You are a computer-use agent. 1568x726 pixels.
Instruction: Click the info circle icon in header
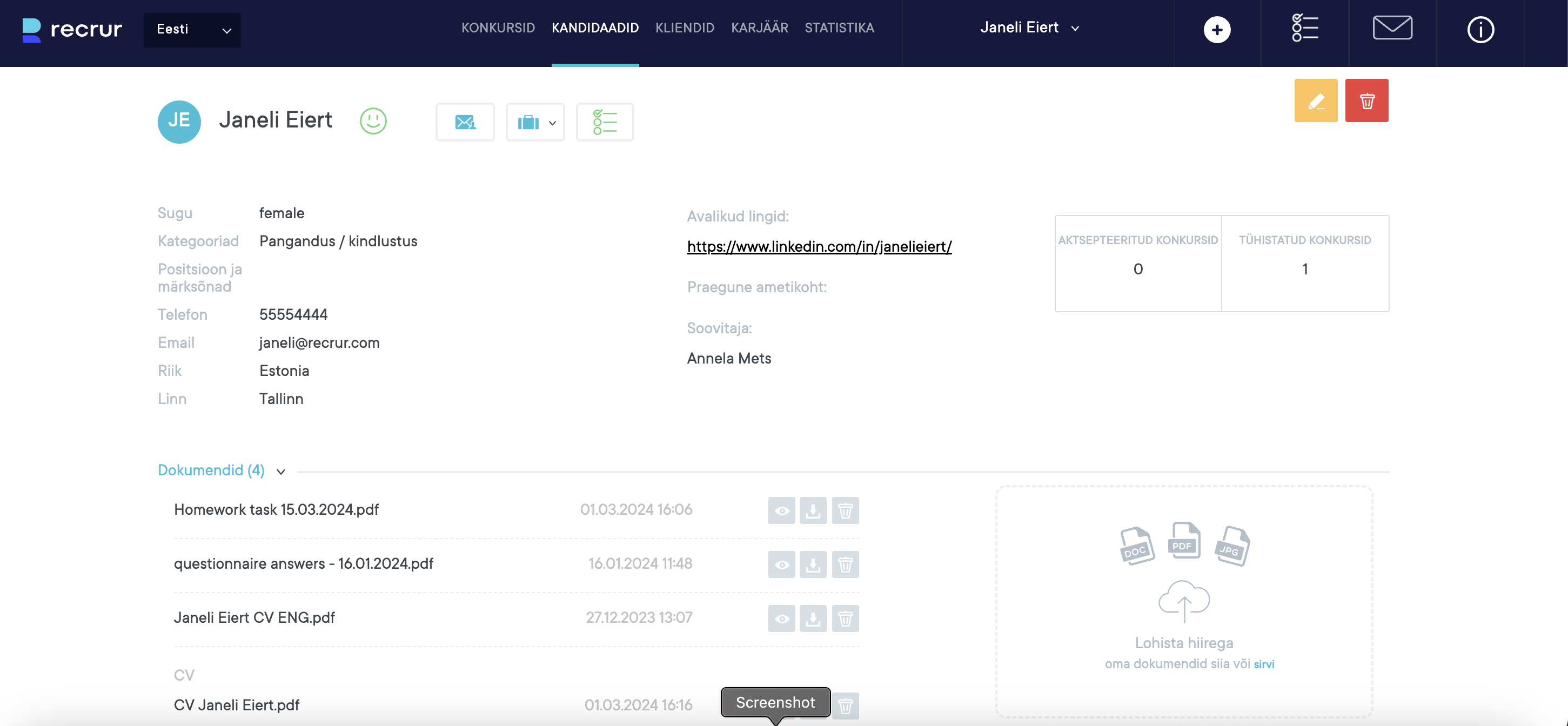1480,30
